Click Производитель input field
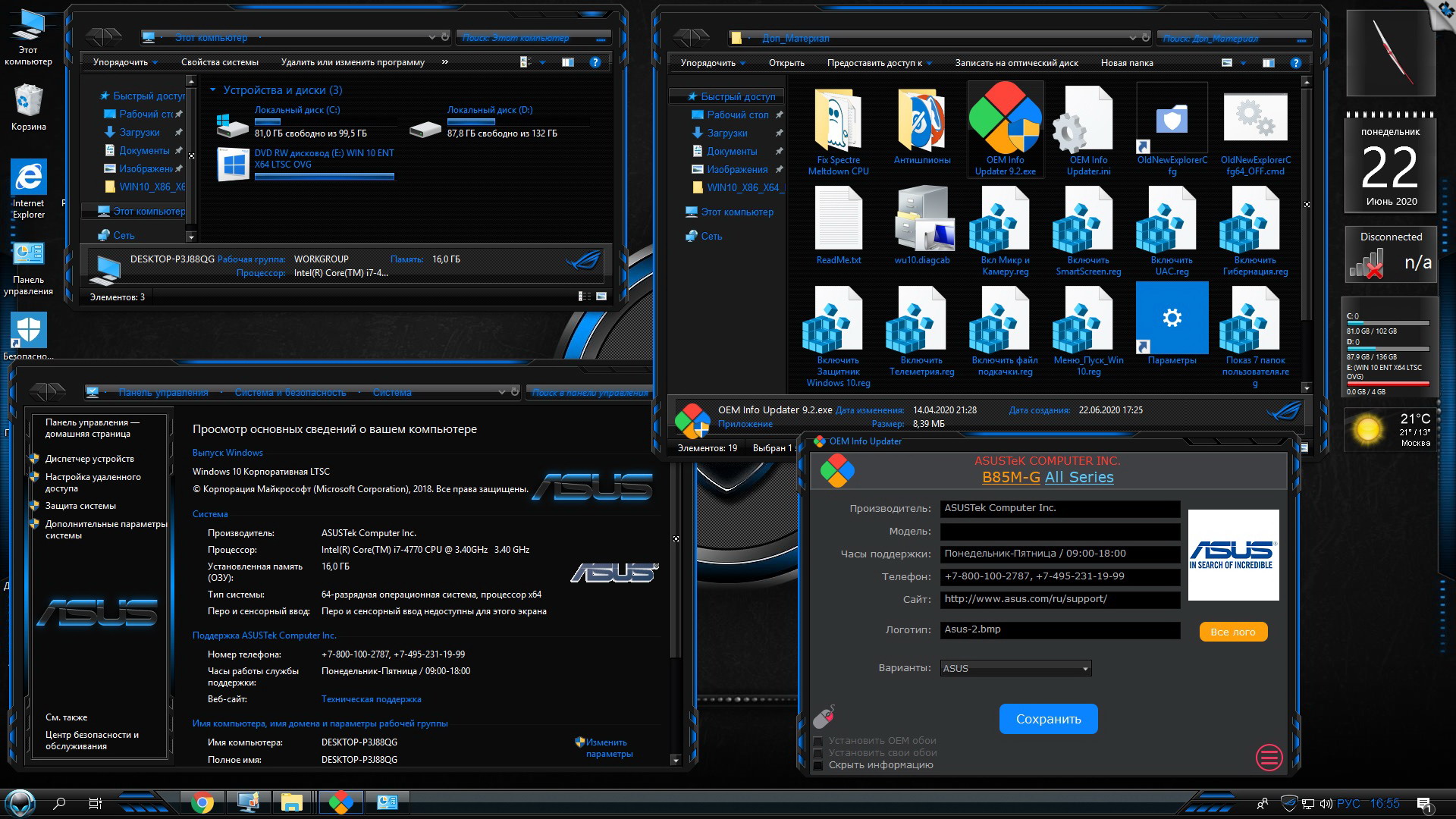 click(1060, 509)
